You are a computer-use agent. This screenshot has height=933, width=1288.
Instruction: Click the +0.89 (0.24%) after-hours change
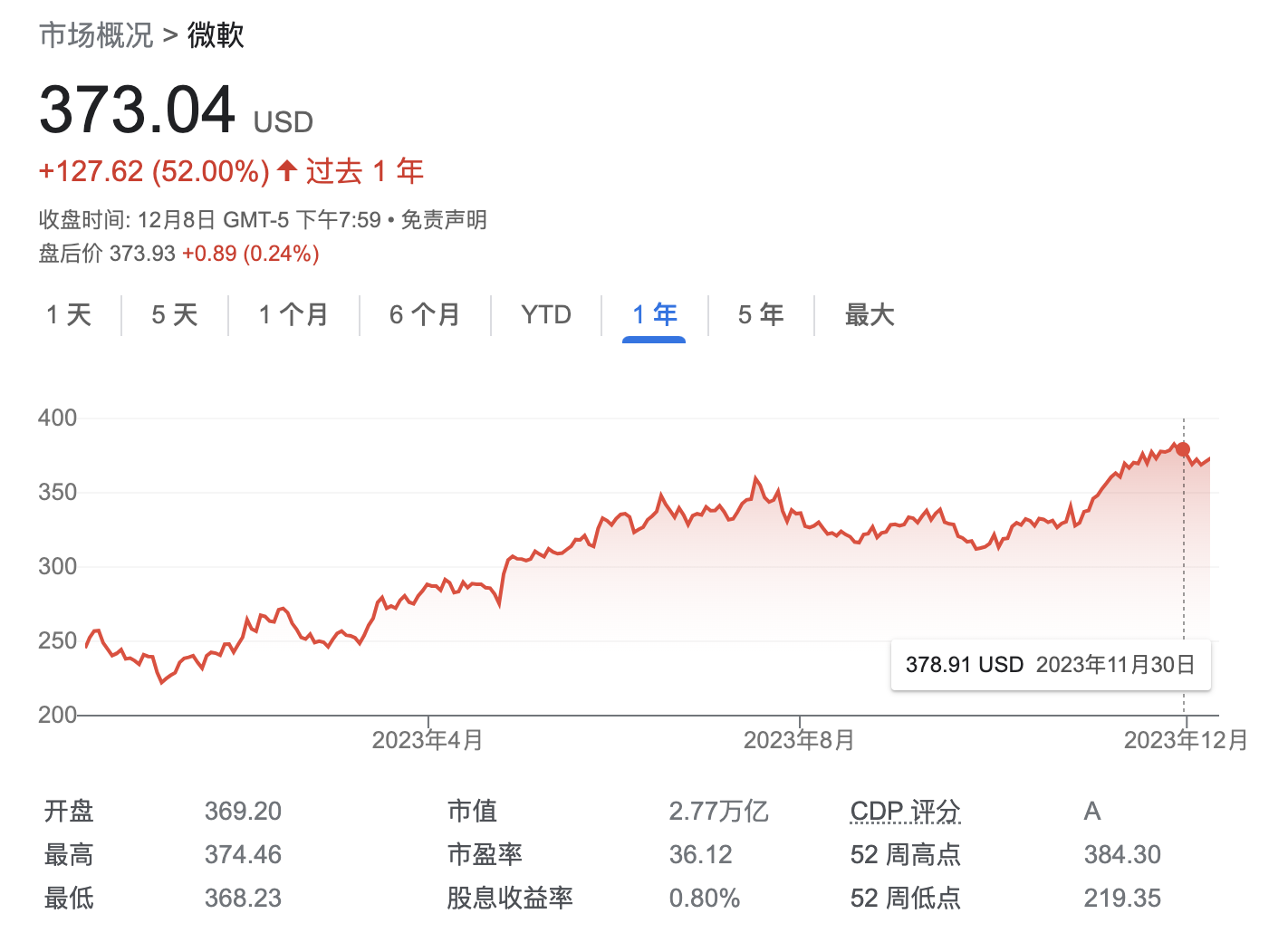(251, 254)
